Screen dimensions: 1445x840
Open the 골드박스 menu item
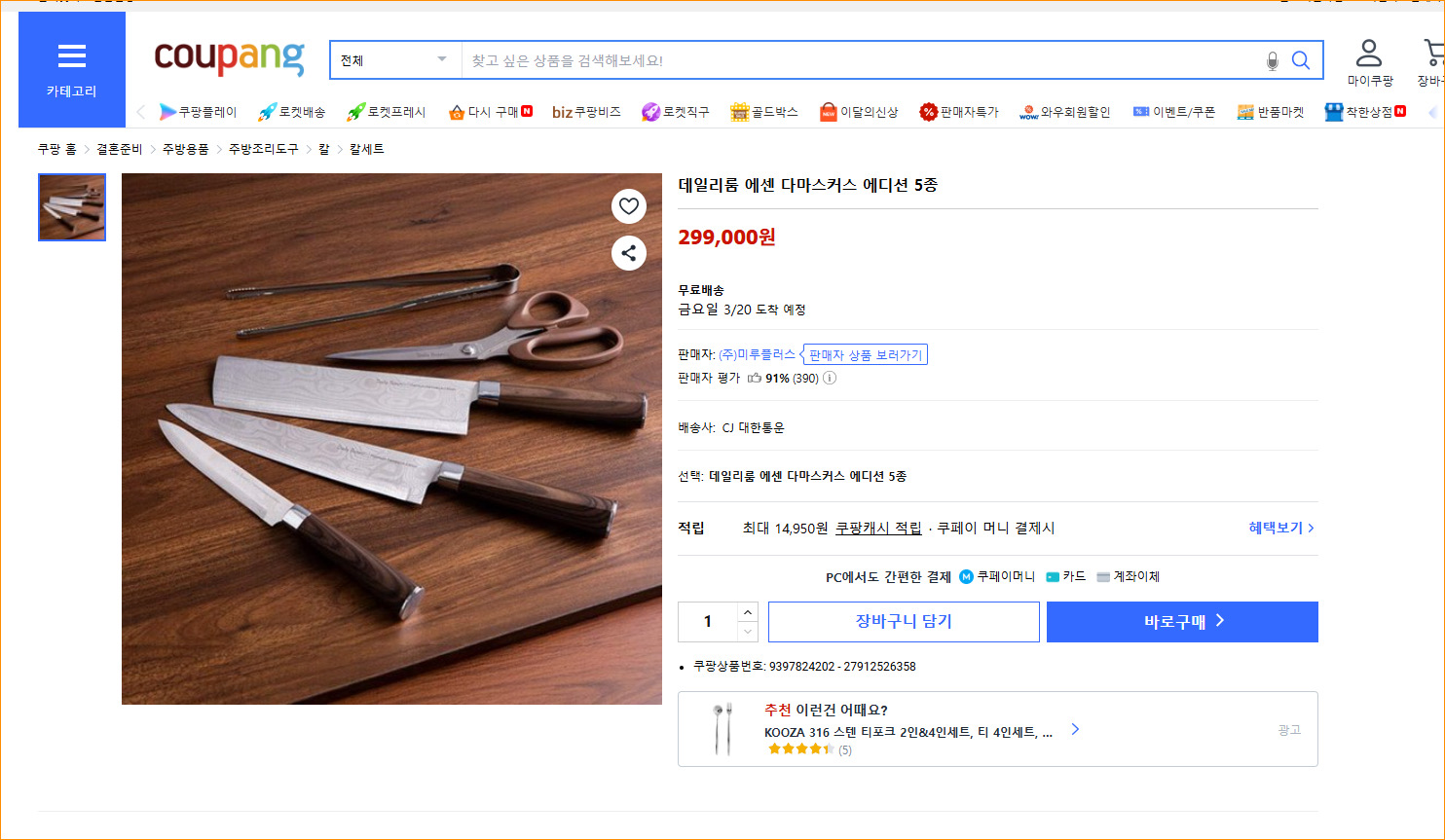click(x=764, y=112)
